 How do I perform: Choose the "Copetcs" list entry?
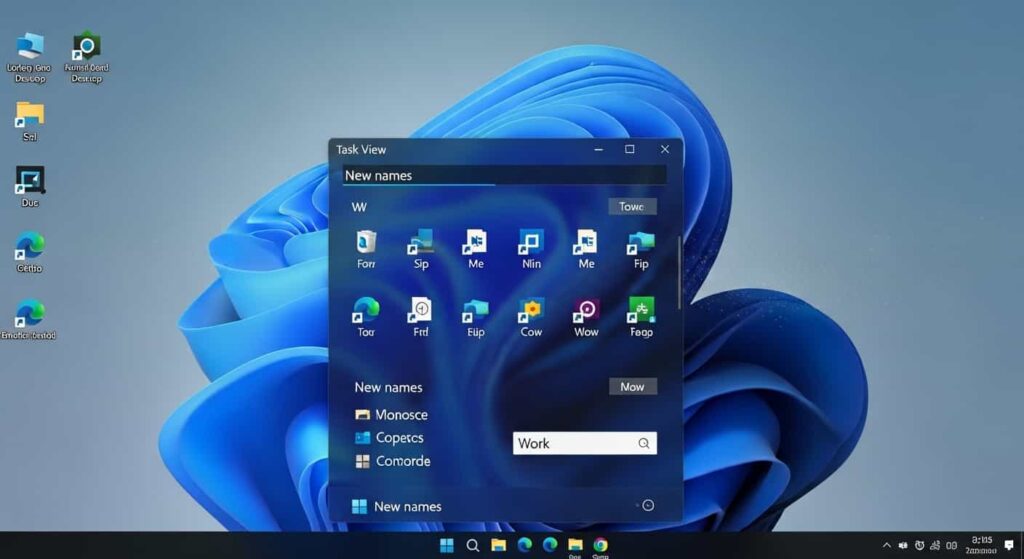point(399,438)
